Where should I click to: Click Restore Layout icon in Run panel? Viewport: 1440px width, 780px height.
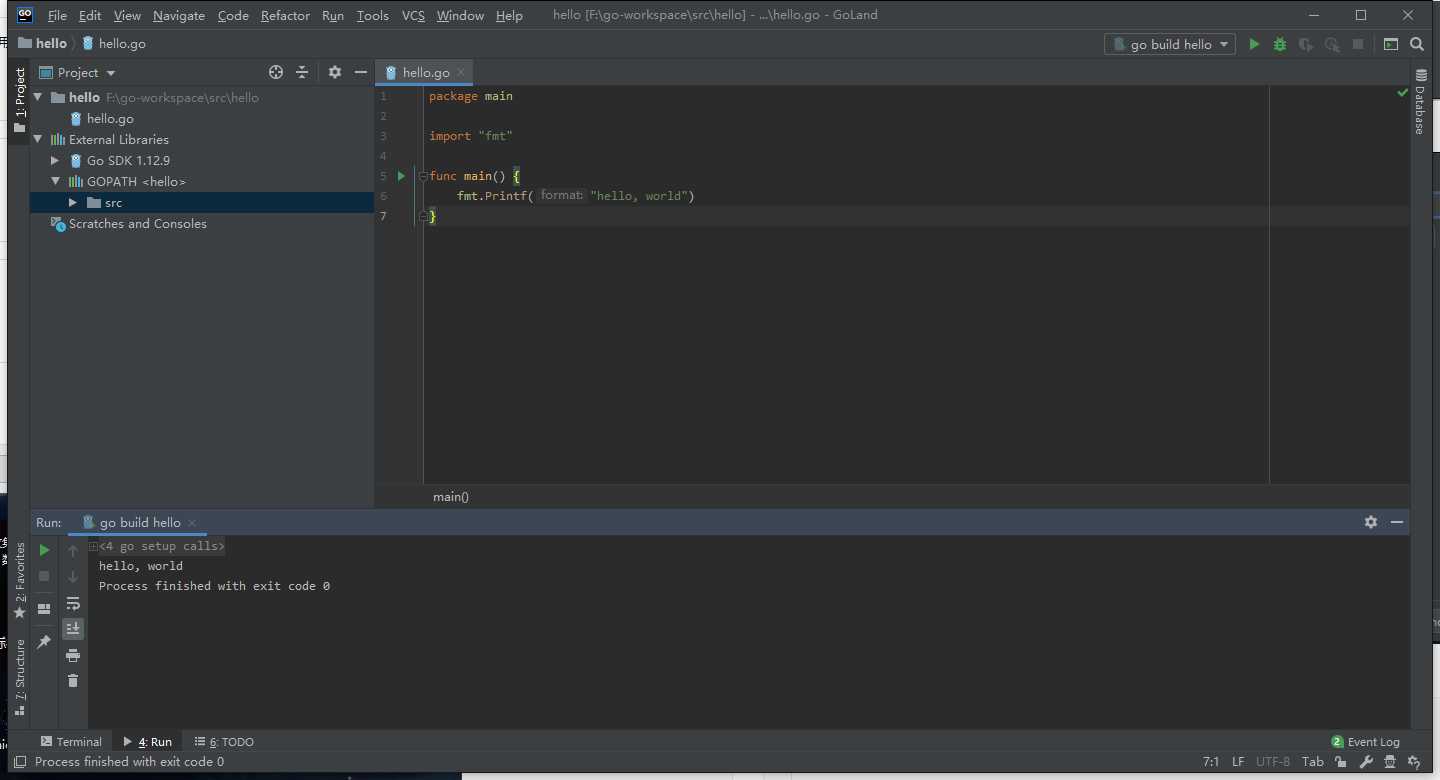(44, 609)
